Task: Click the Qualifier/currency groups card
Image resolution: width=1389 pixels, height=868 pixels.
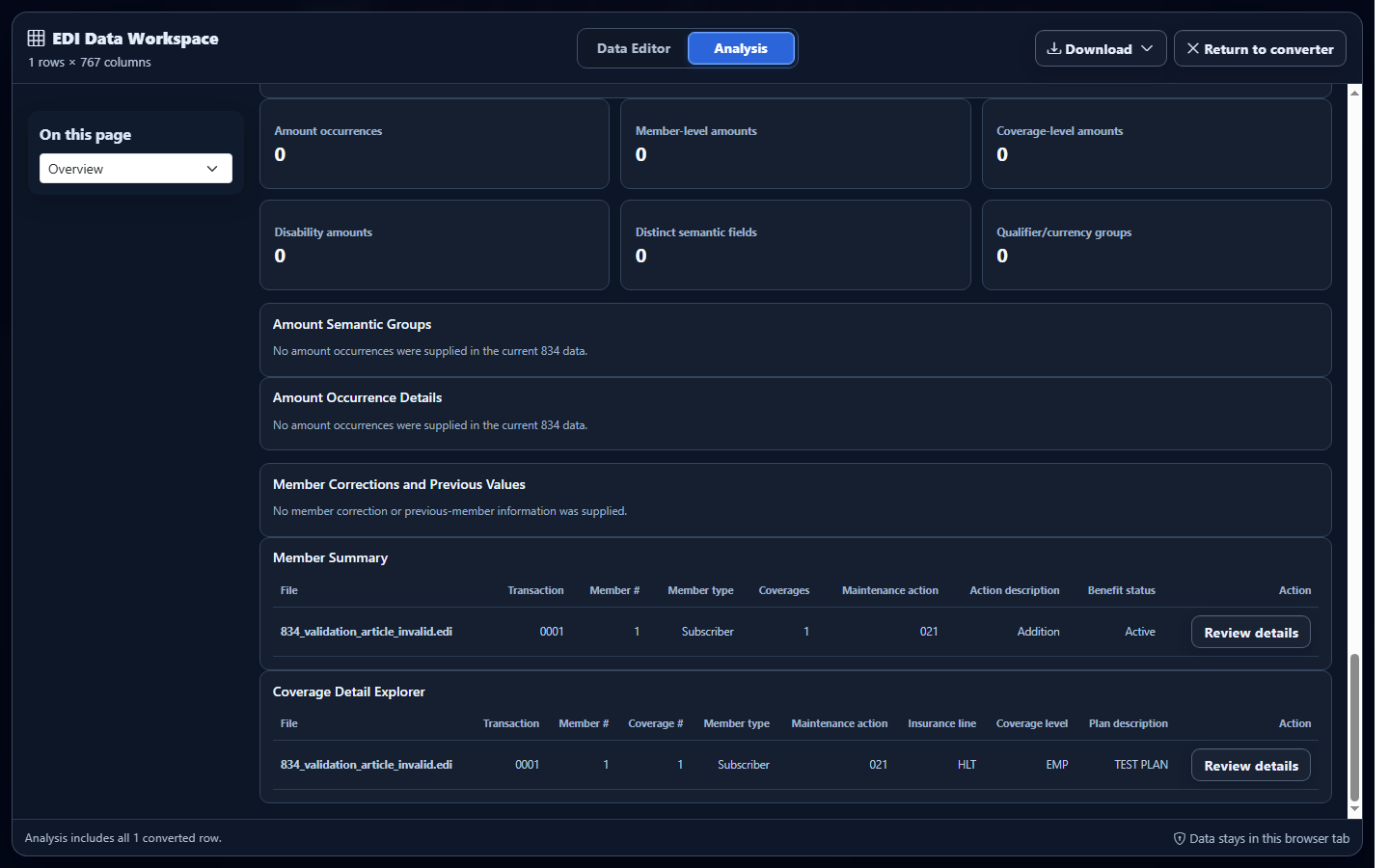Action: 1157,245
